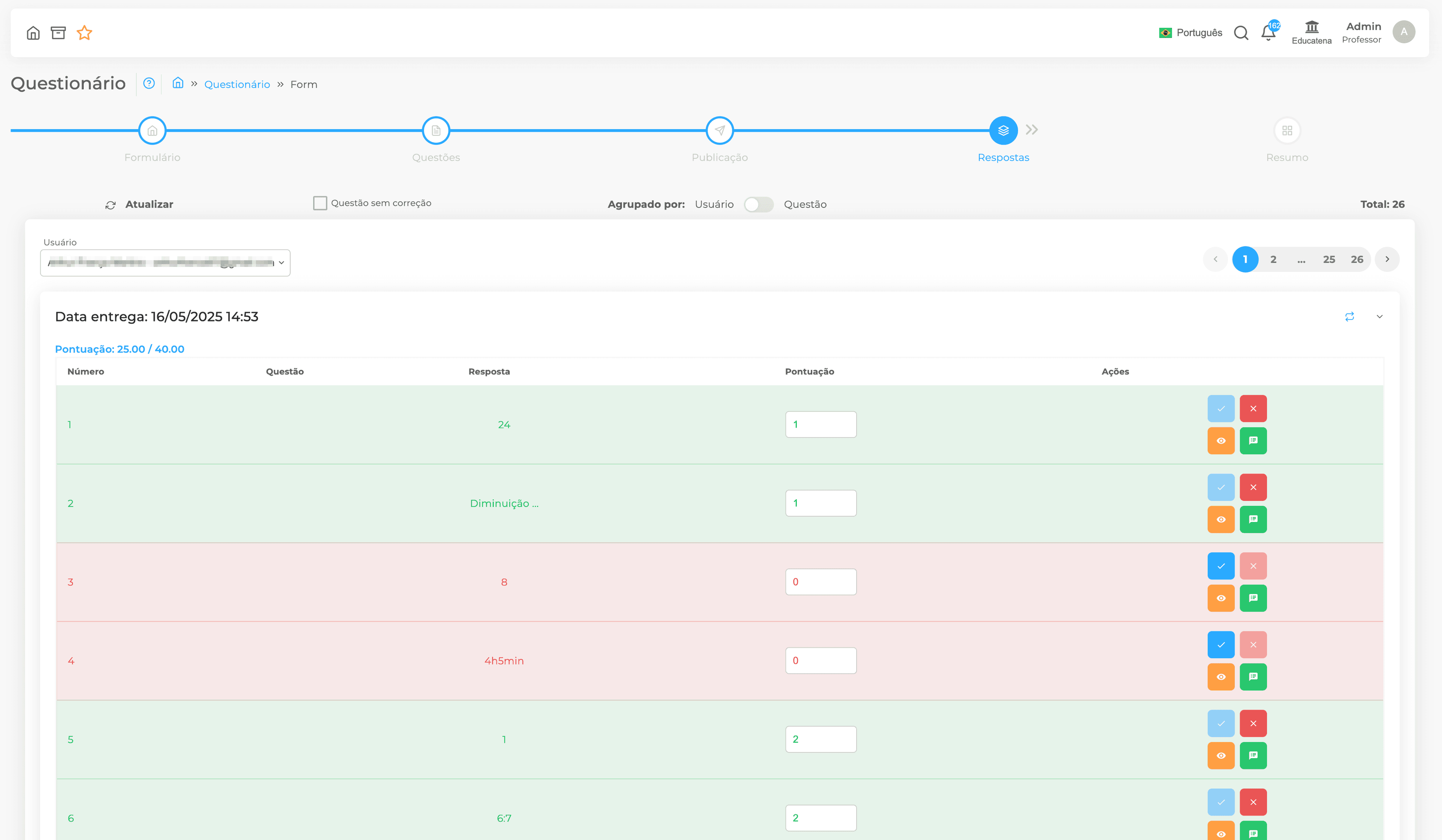1442x840 pixels.
Task: Collapse the Data entrega section chevron
Action: [1380, 317]
